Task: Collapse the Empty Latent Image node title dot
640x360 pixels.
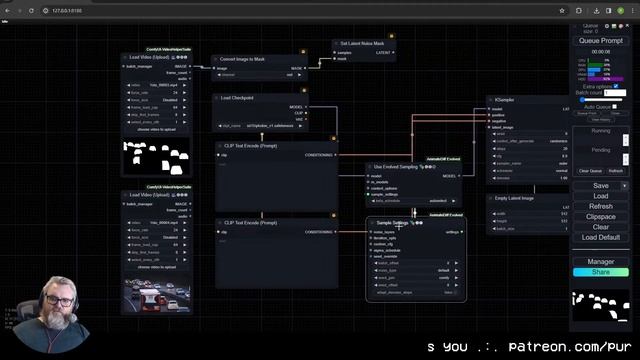Action: 491,198
